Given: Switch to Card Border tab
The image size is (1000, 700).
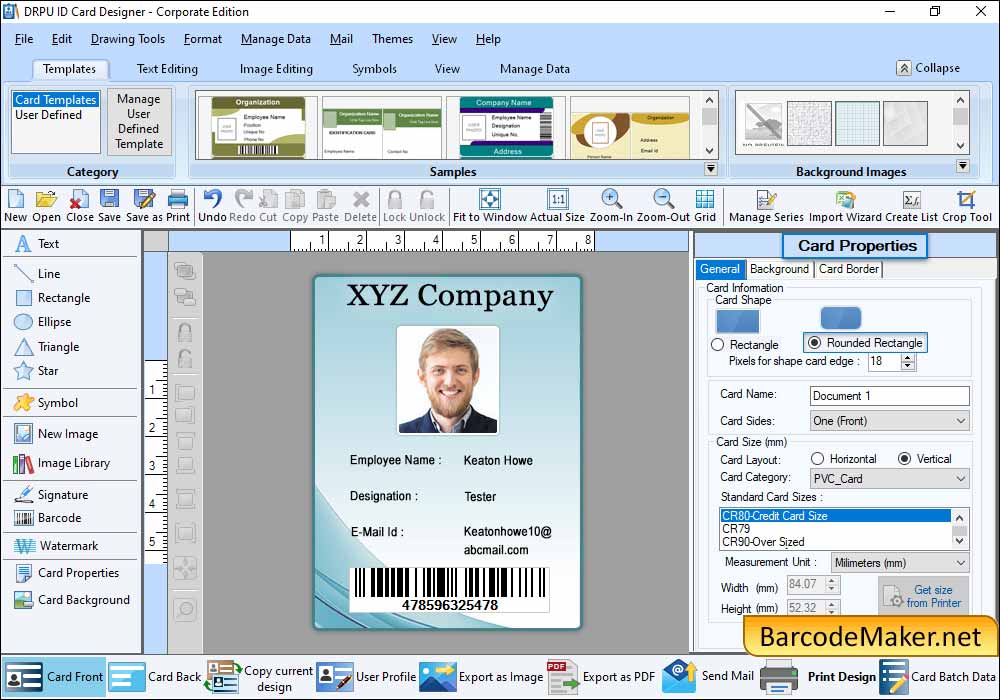Looking at the screenshot, I should [x=848, y=269].
